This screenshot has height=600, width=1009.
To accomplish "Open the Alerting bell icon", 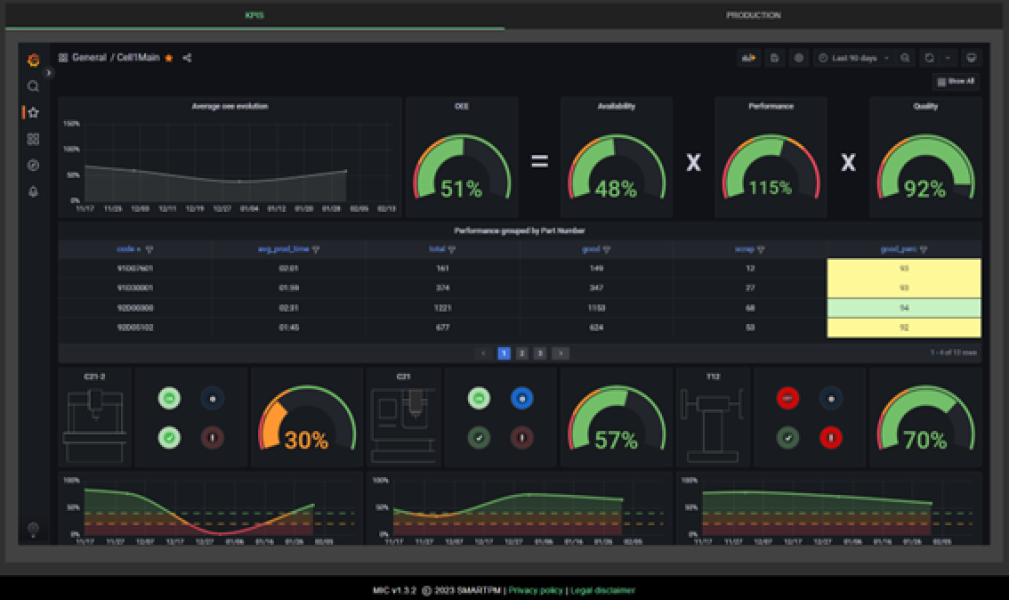I will pyautogui.click(x=33, y=191).
